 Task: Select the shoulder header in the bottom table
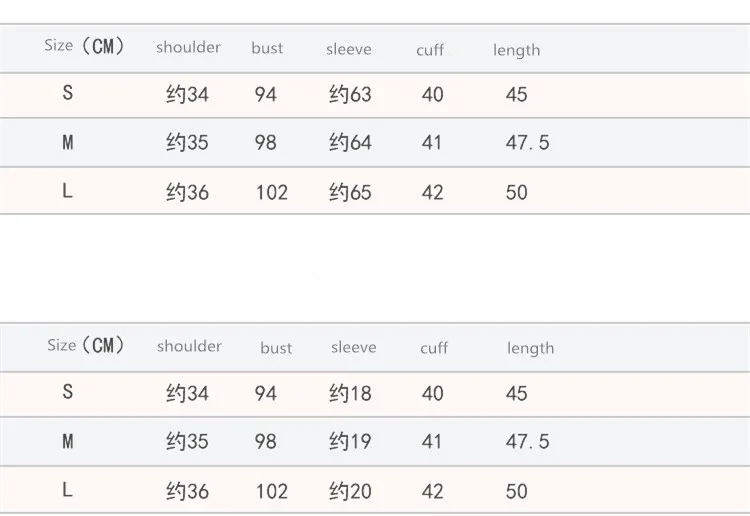[189, 346]
